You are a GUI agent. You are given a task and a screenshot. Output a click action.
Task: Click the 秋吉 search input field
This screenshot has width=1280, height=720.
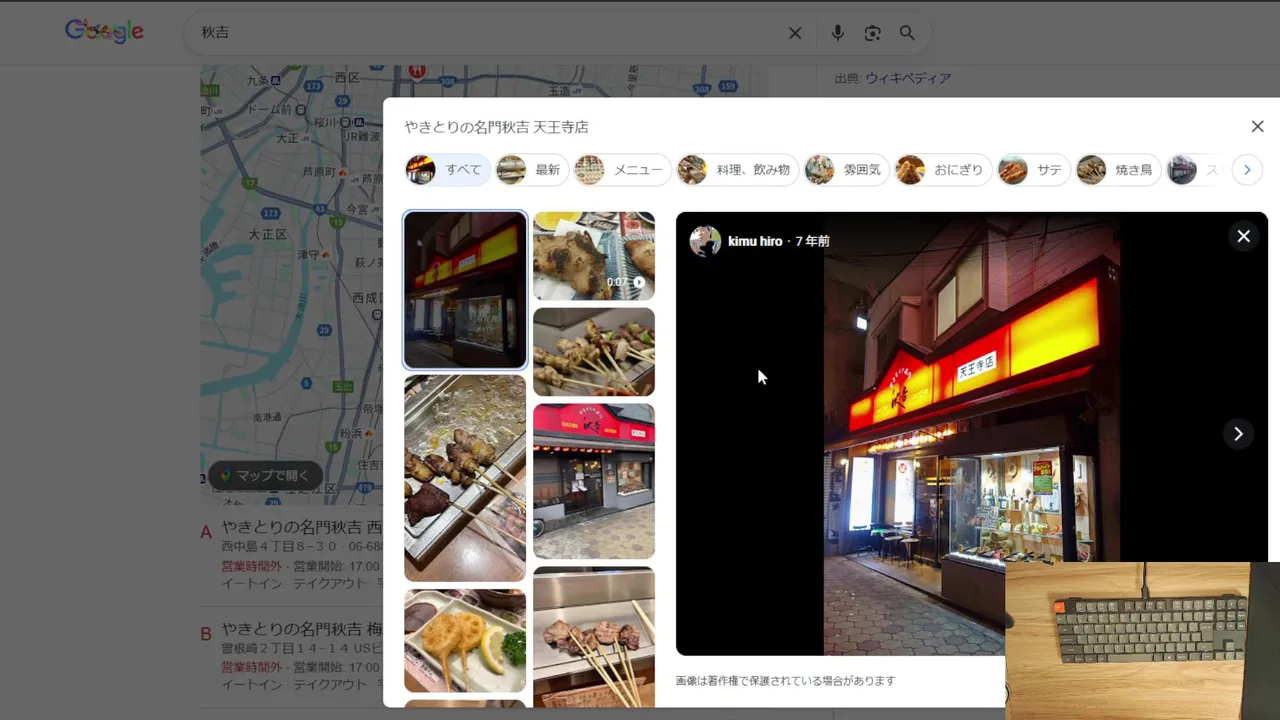[x=490, y=33]
